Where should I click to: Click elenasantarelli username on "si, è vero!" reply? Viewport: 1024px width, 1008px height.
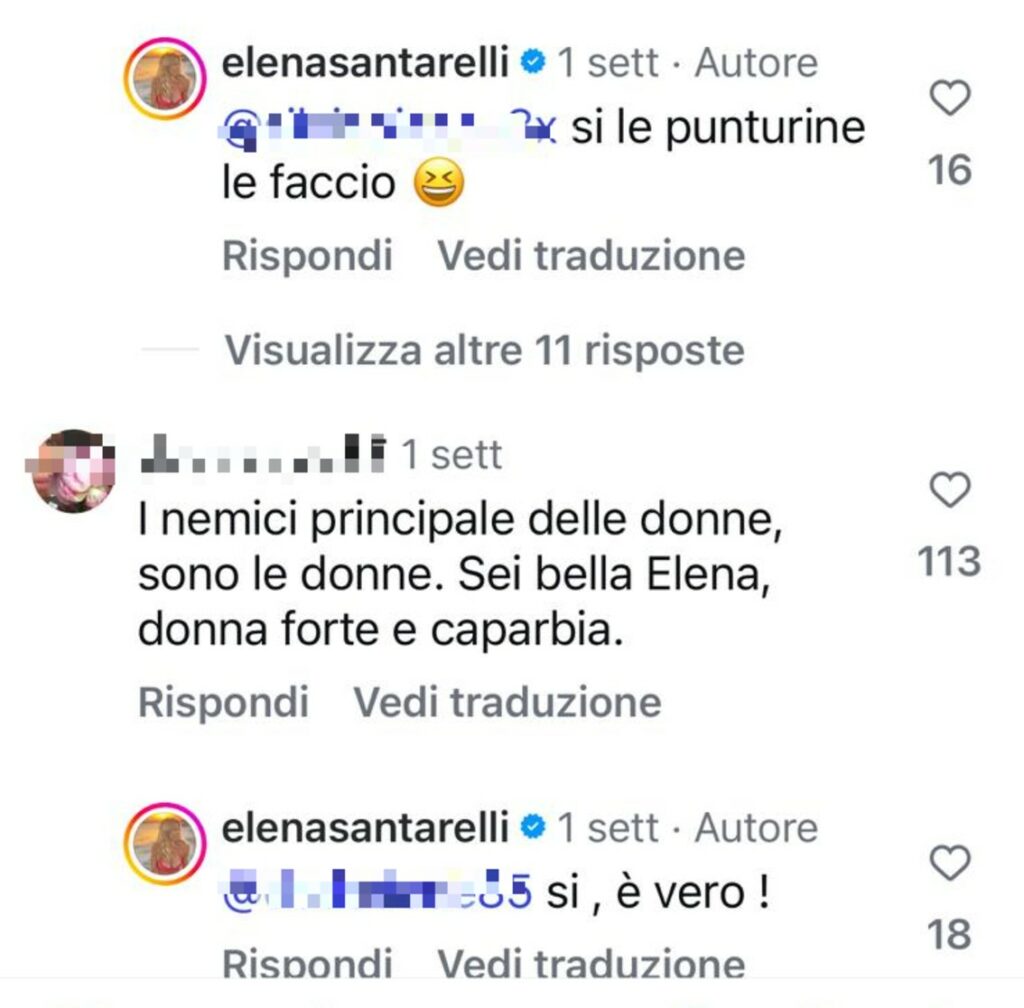click(366, 827)
